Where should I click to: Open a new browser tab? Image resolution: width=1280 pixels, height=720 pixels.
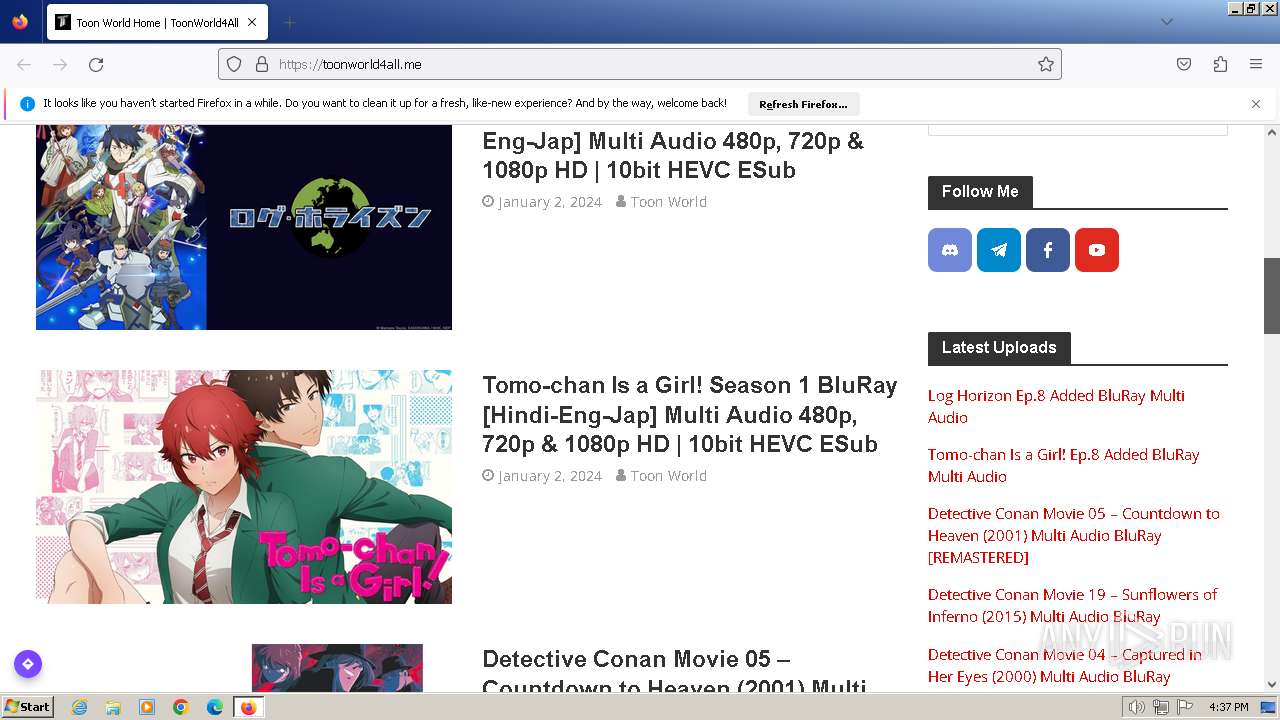click(289, 22)
